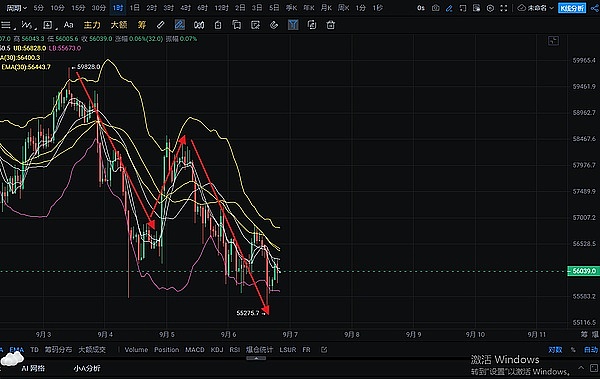This screenshot has height=379, width=600.
Task: Open chart settings hexagon icon
Action: coord(490,8)
